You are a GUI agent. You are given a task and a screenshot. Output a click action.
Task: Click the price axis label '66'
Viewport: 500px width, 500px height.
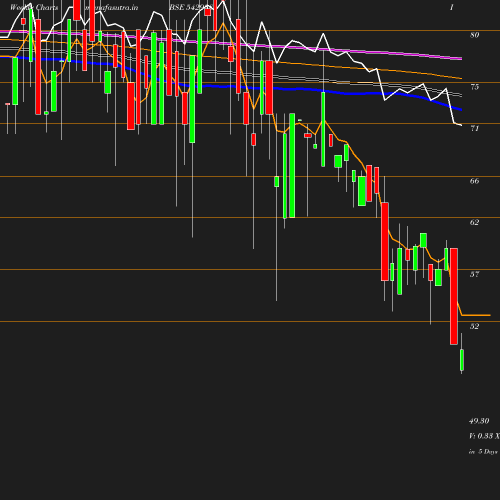(x=475, y=181)
